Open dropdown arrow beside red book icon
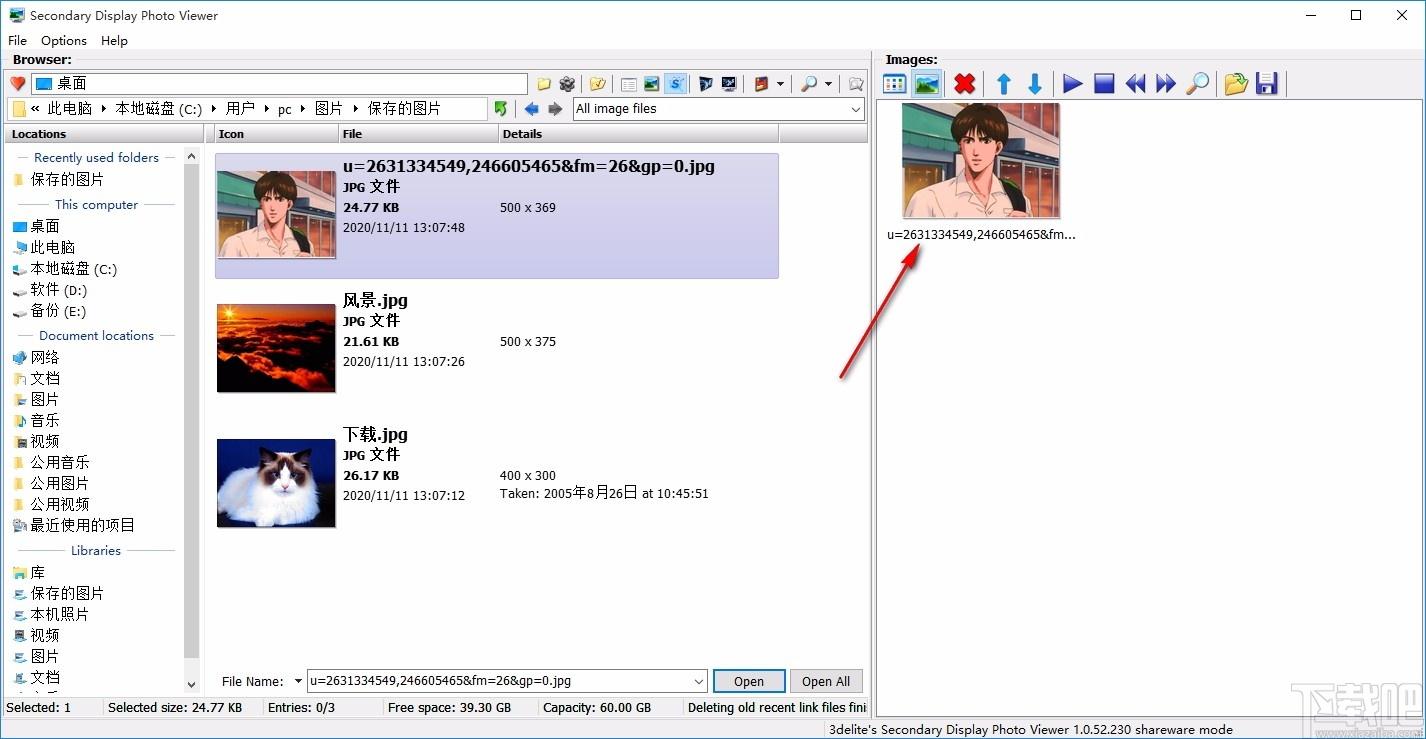 coord(780,84)
